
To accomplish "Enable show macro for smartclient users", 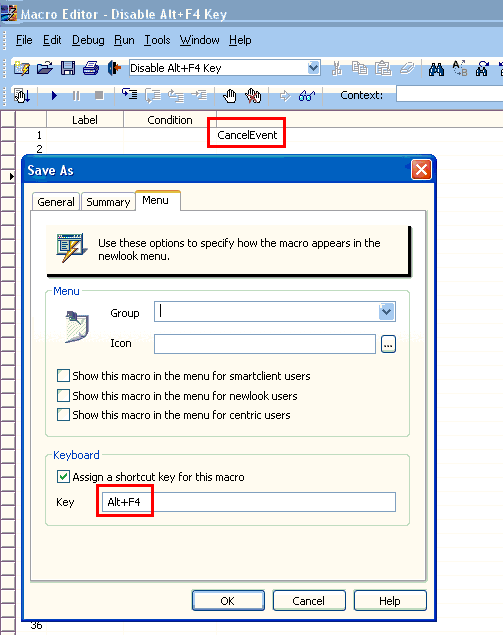I will (x=63, y=376).
